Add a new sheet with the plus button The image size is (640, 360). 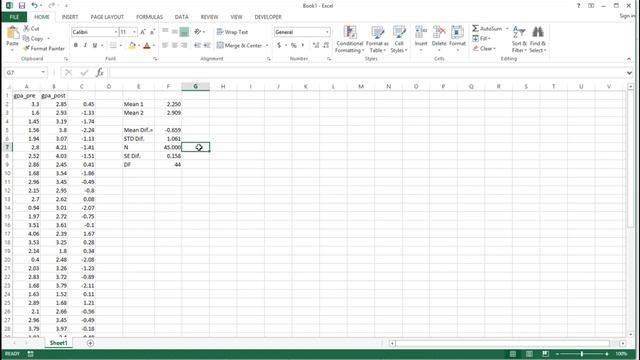90,343
